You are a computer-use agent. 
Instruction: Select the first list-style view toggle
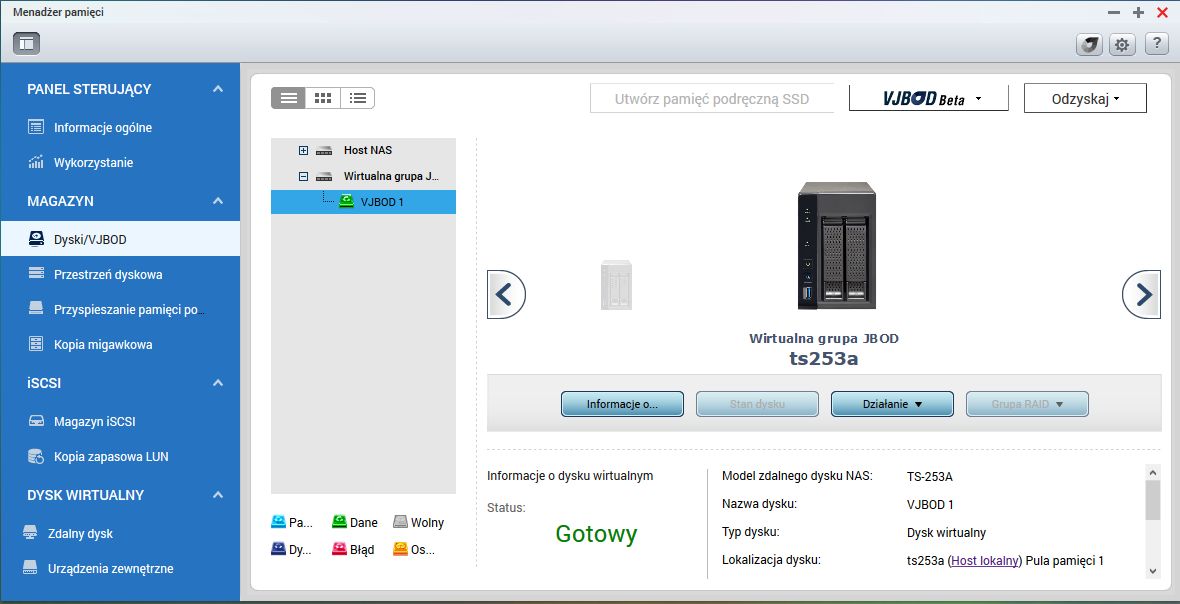(x=288, y=98)
